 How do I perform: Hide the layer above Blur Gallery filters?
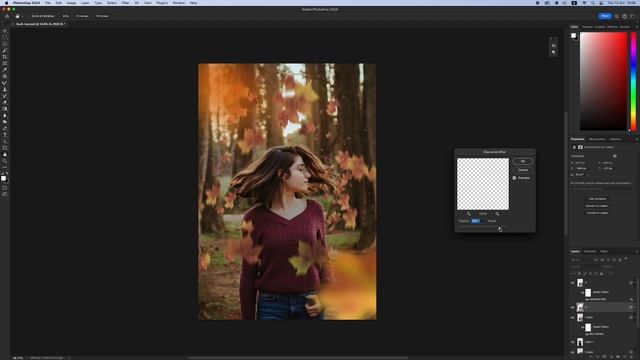(573, 317)
